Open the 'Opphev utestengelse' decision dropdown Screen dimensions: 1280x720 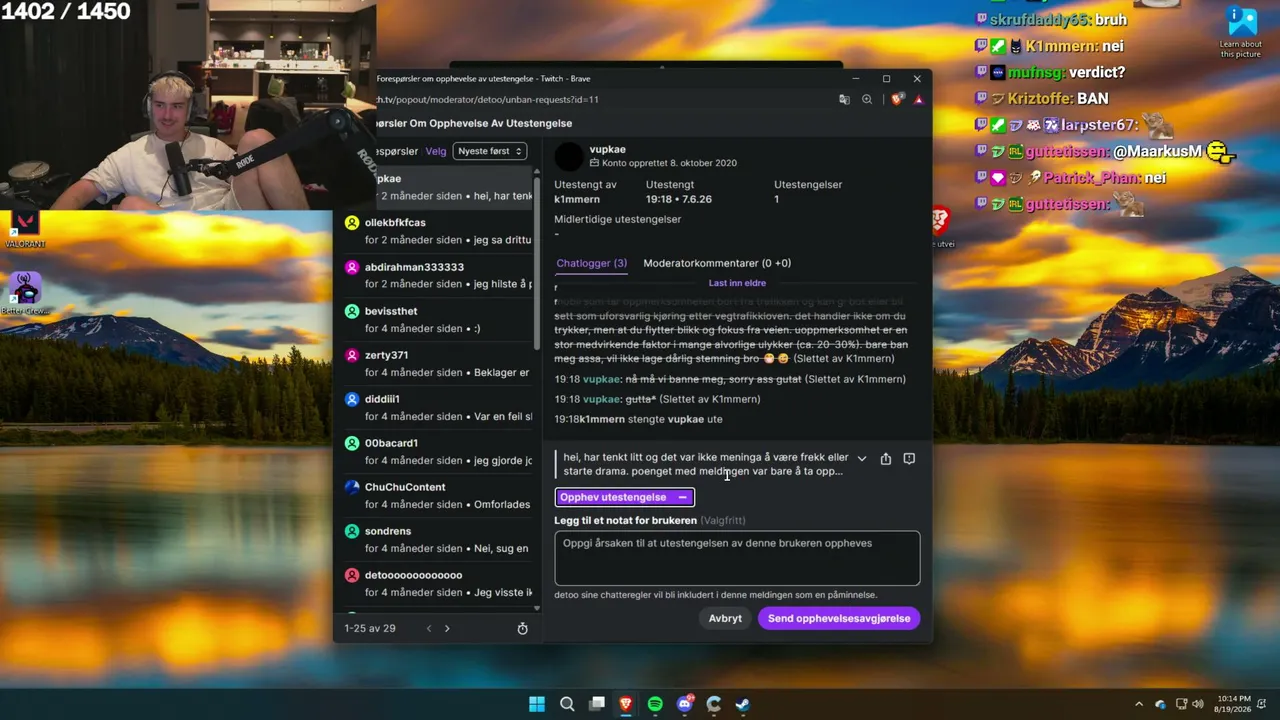[x=625, y=497]
